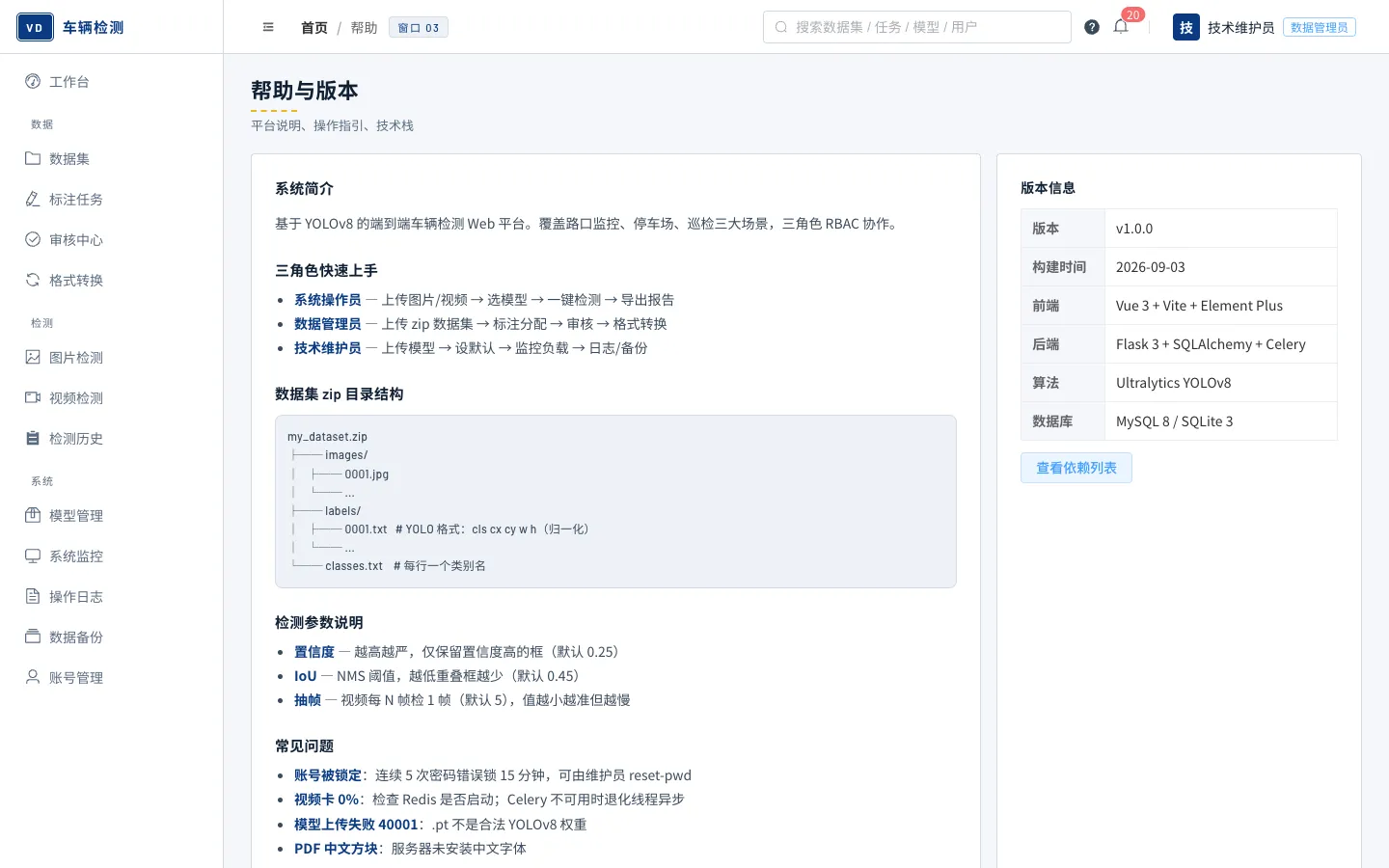
Task: Click the v1.0.0 version value
Action: click(x=1221, y=229)
